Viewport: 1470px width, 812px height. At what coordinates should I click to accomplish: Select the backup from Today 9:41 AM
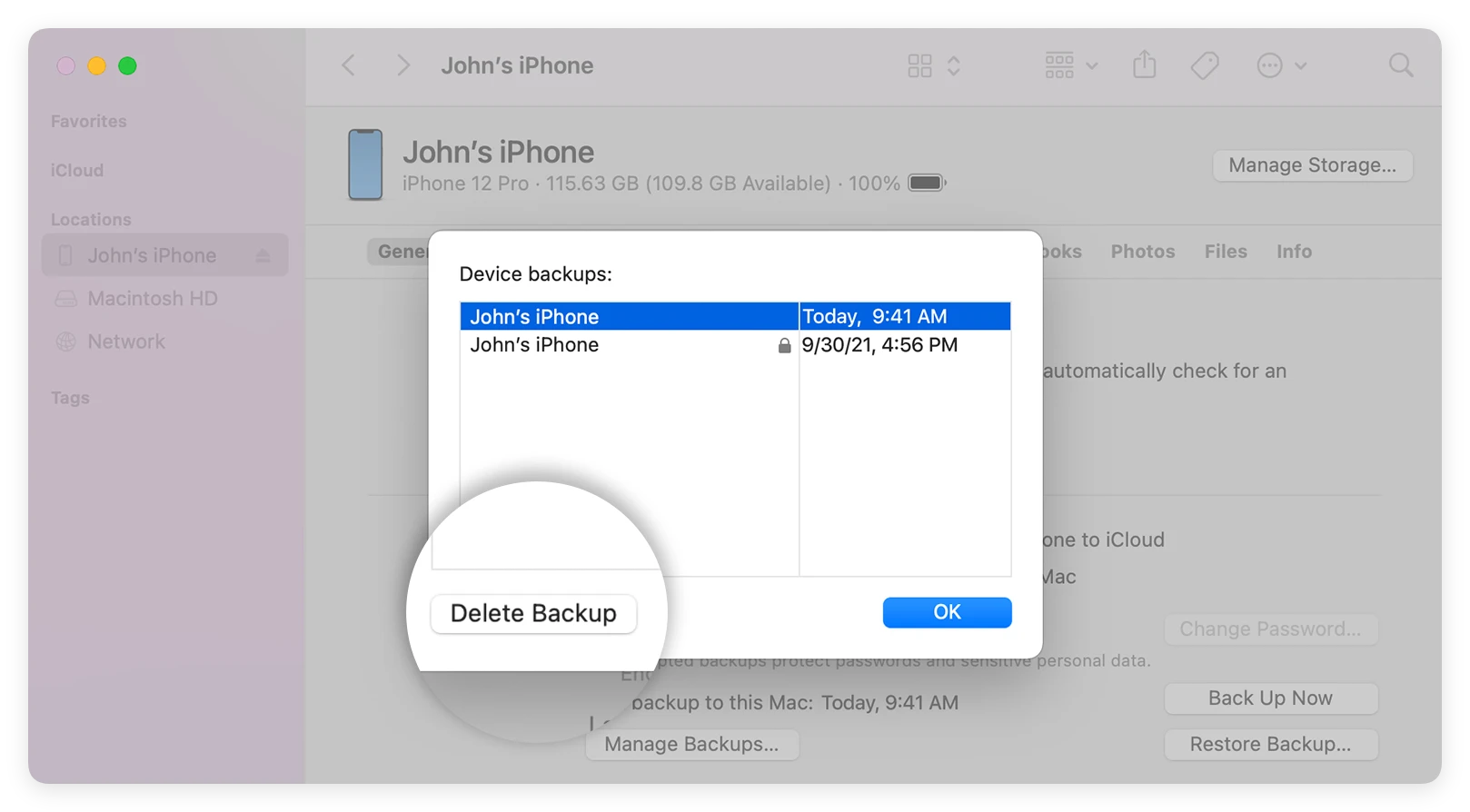[735, 316]
